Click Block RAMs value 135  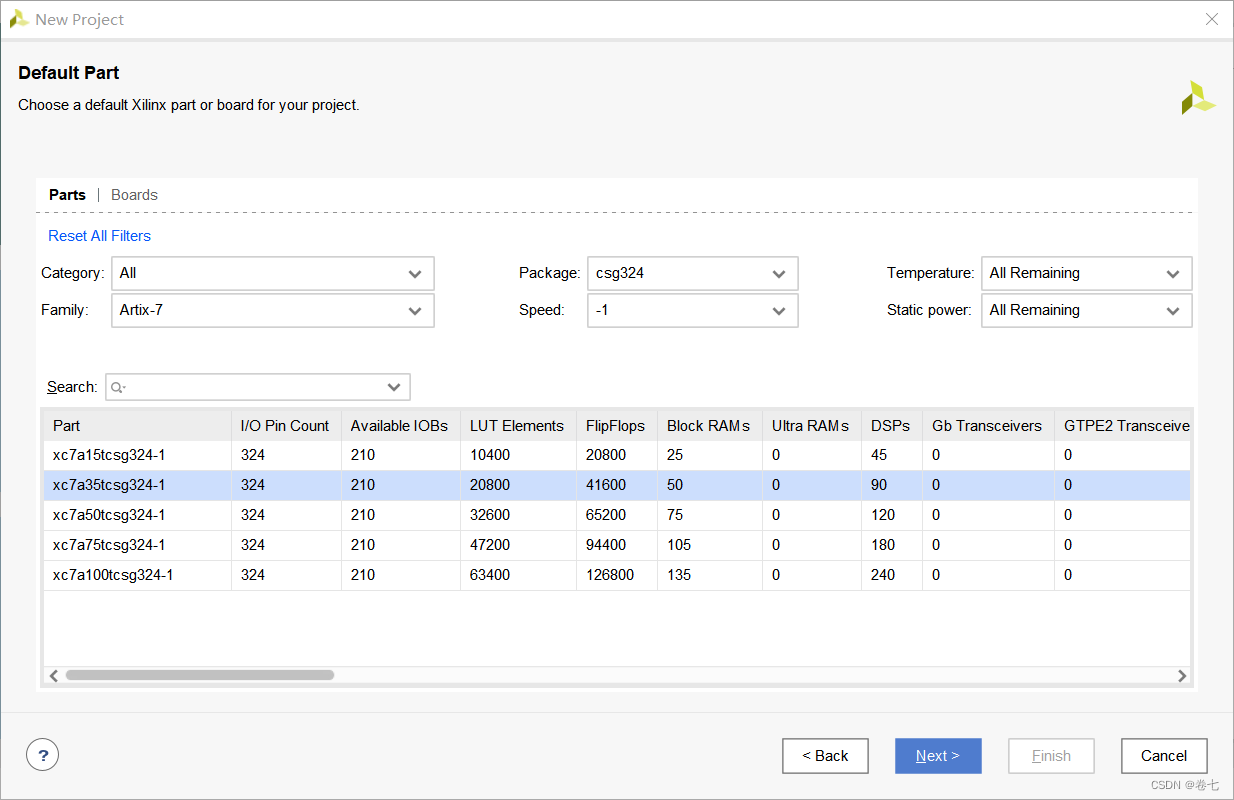[679, 575]
